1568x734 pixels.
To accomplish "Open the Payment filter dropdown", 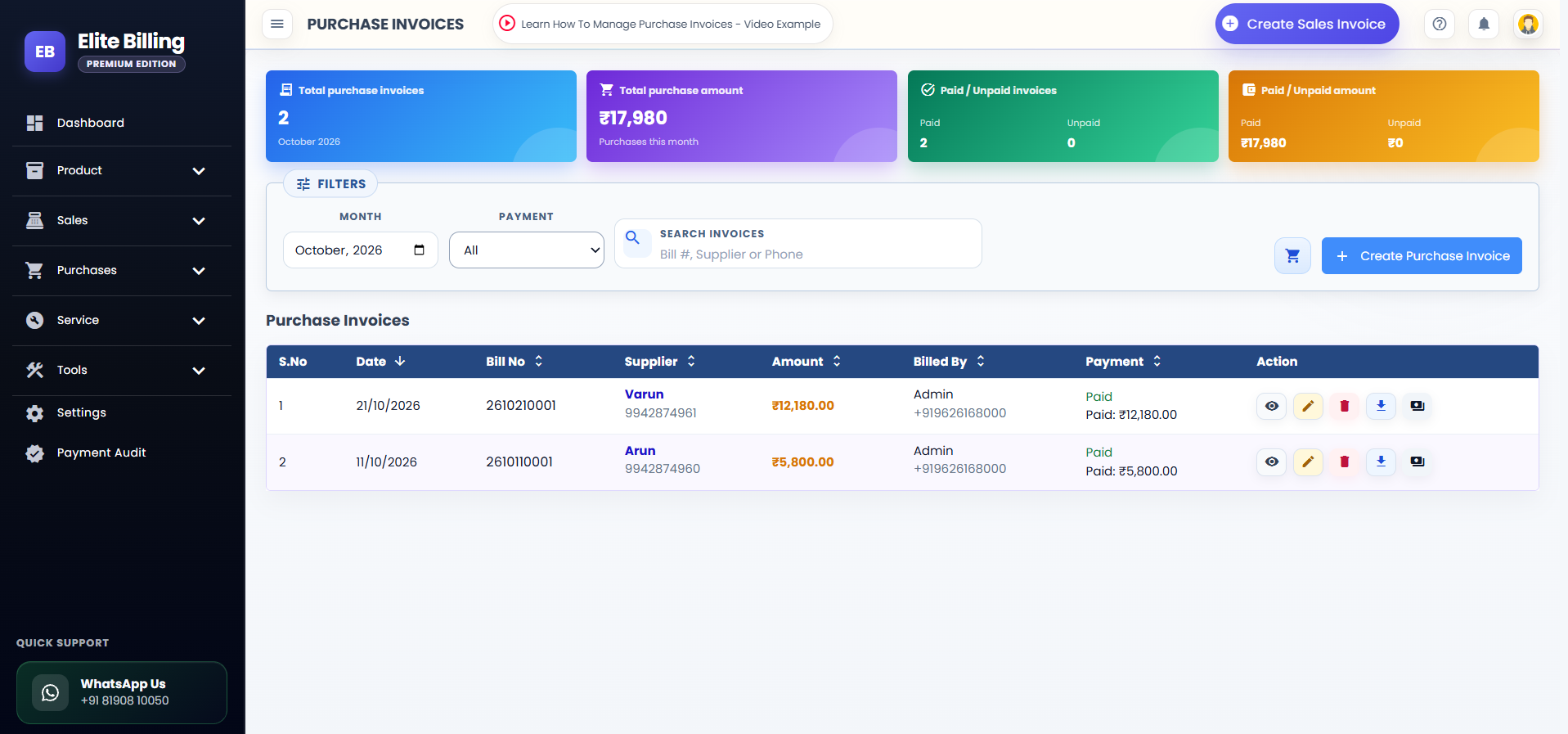I will tap(527, 250).
